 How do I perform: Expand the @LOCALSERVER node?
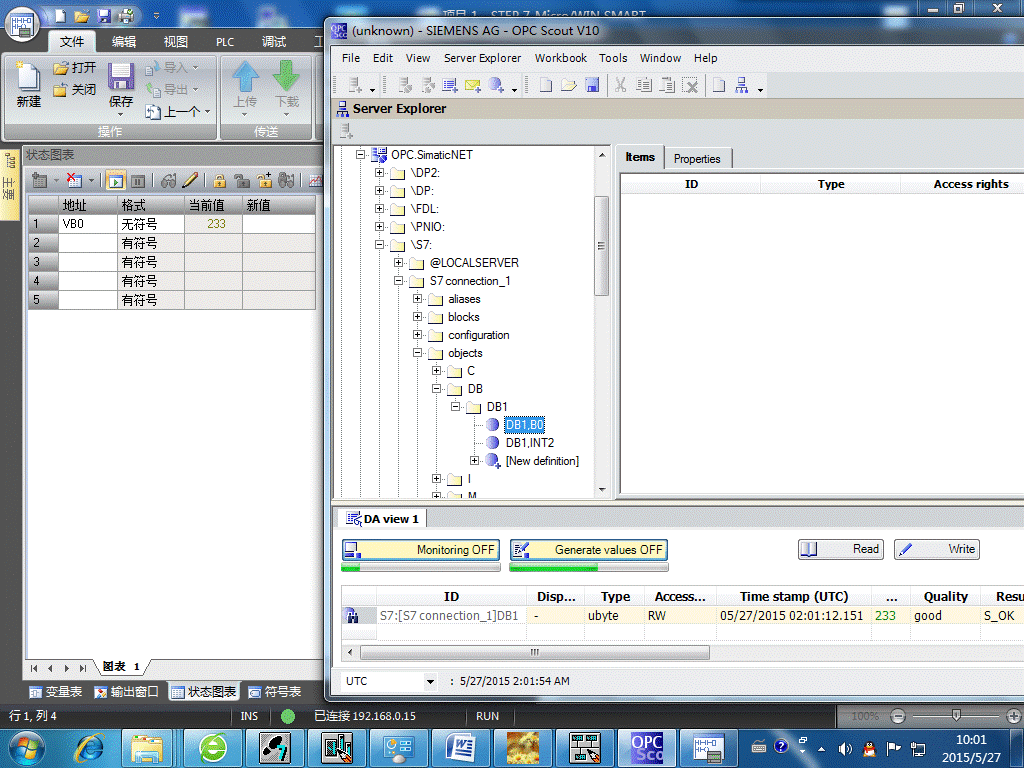[398, 263]
